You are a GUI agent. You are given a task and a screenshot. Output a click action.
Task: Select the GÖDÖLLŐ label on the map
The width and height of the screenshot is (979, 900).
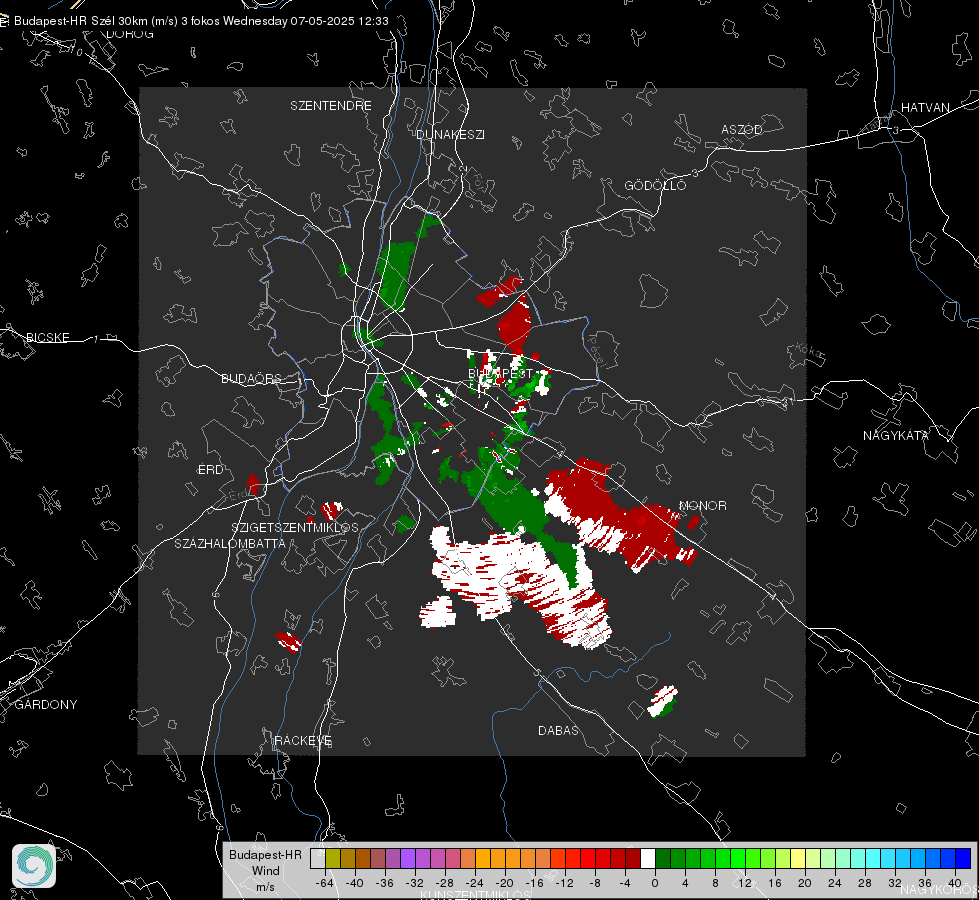655,185
